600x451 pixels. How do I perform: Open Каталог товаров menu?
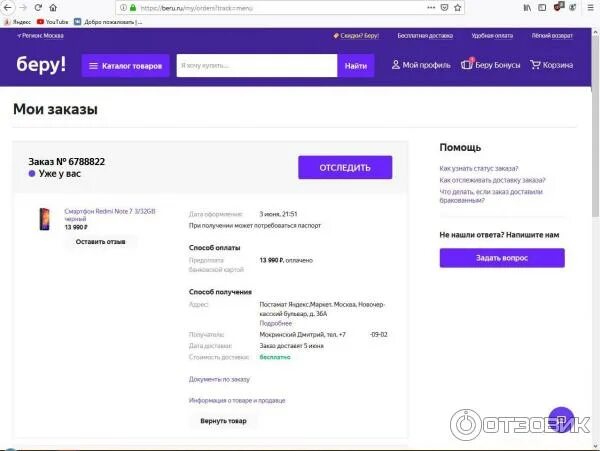tap(125, 66)
